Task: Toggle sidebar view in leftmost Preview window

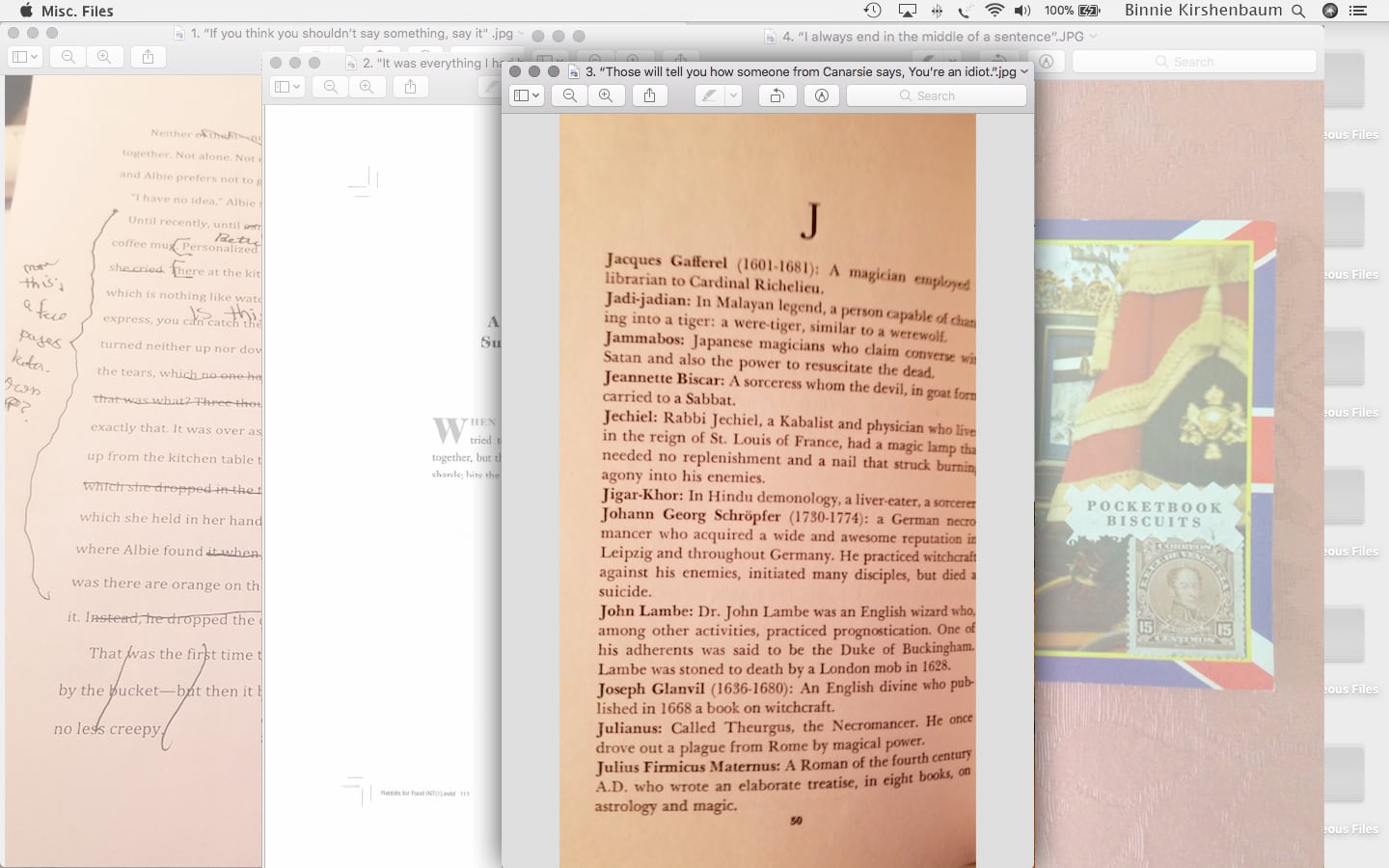Action: [x=24, y=57]
